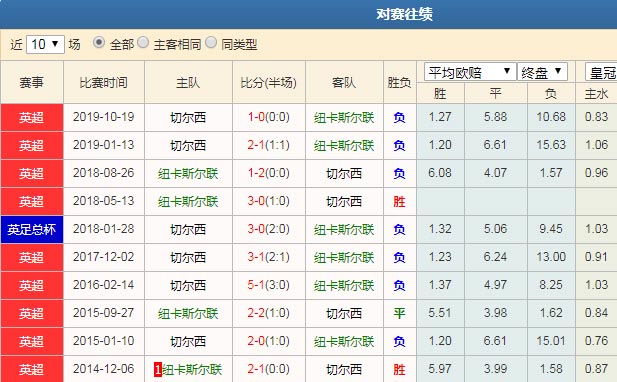Open the 近10场 match count dropdown

click(x=45, y=44)
